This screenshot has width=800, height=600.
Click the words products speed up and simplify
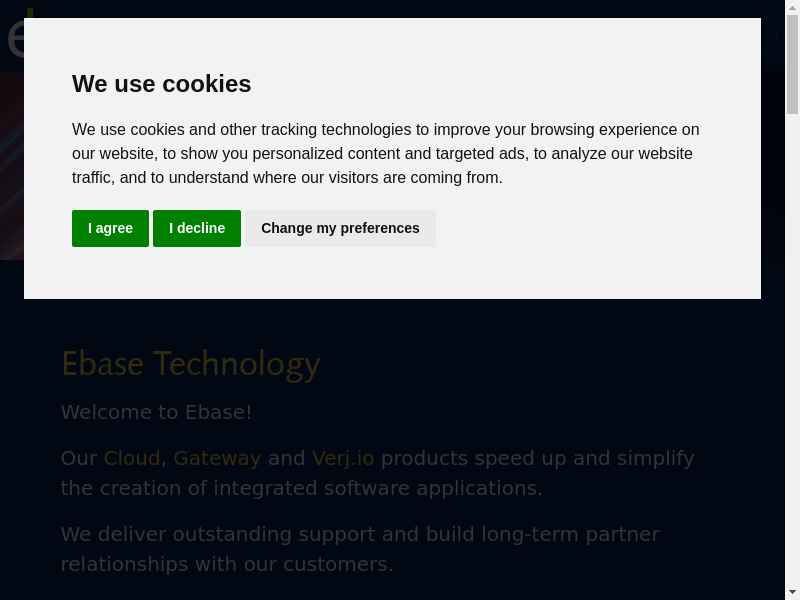pos(537,458)
